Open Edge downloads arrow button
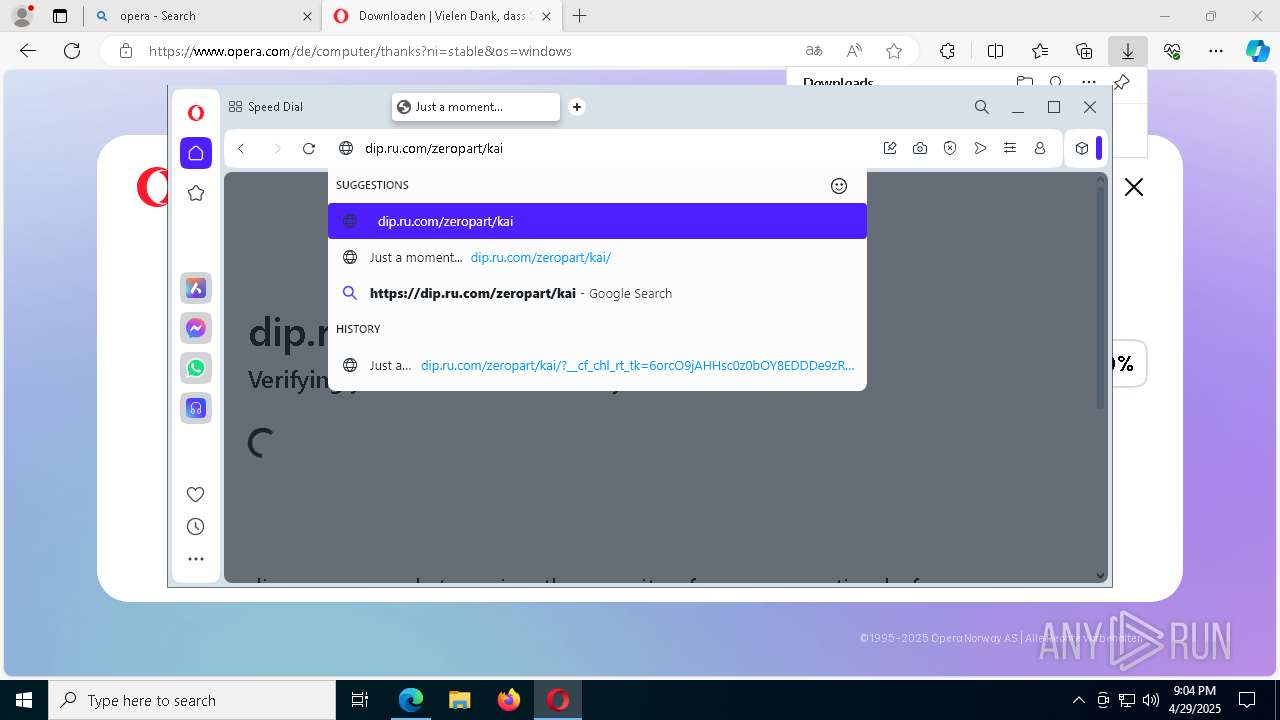The width and height of the screenshot is (1280, 720). coord(1128,51)
